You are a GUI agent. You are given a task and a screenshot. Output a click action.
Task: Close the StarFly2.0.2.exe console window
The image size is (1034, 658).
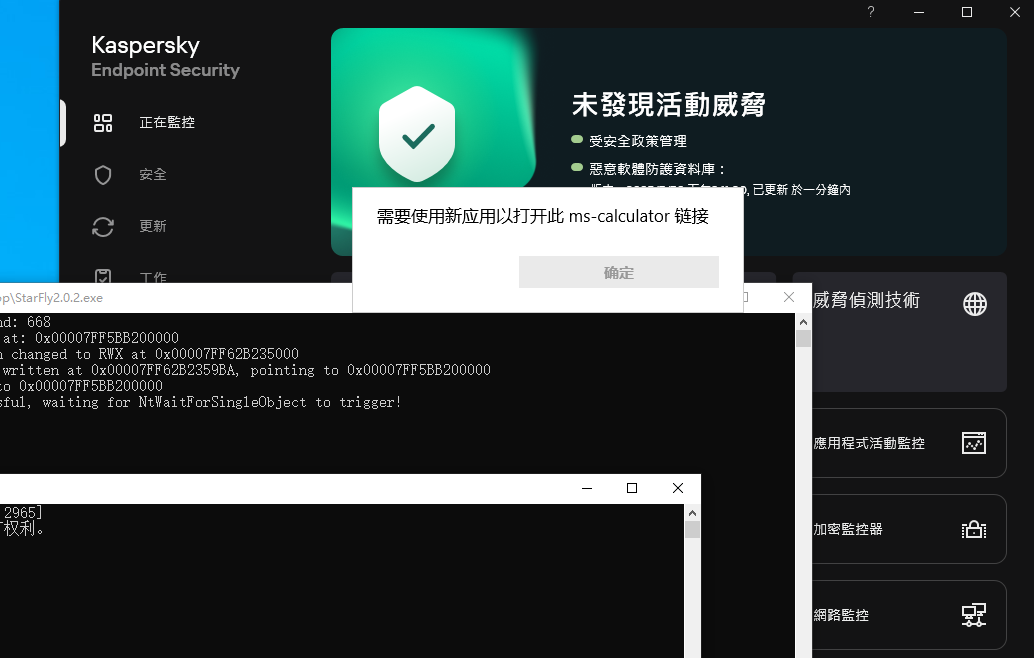point(789,297)
